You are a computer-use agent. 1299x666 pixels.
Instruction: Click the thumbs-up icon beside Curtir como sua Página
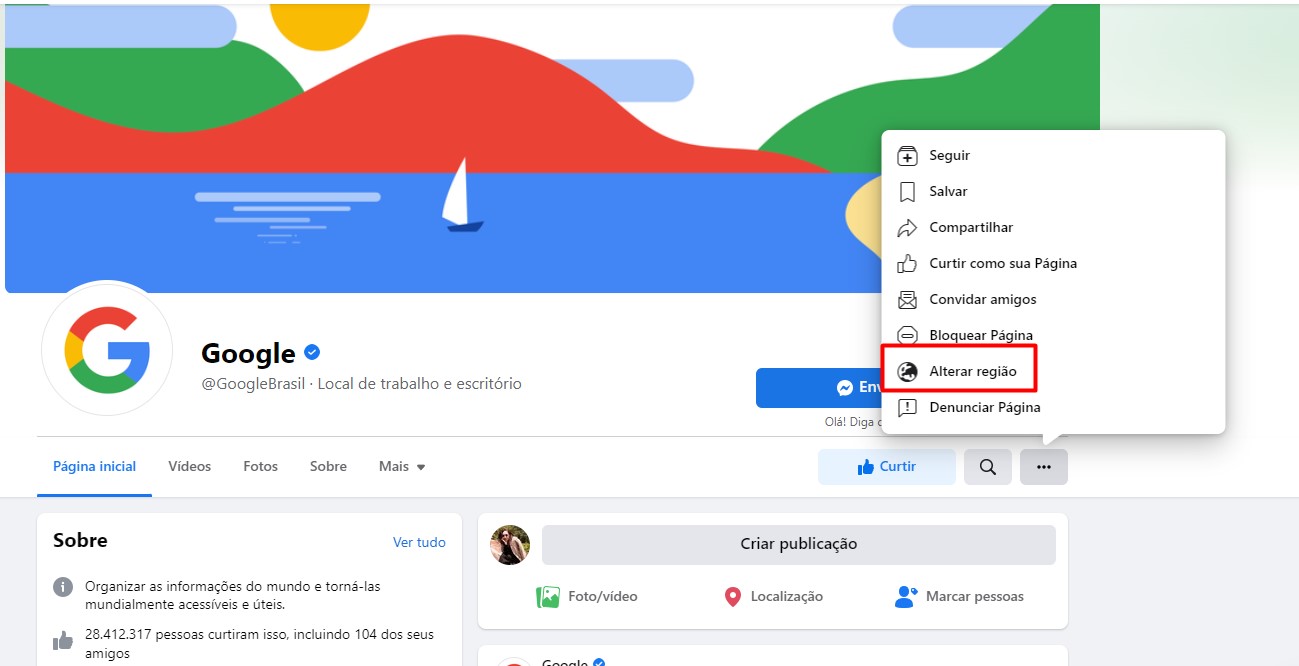(907, 264)
